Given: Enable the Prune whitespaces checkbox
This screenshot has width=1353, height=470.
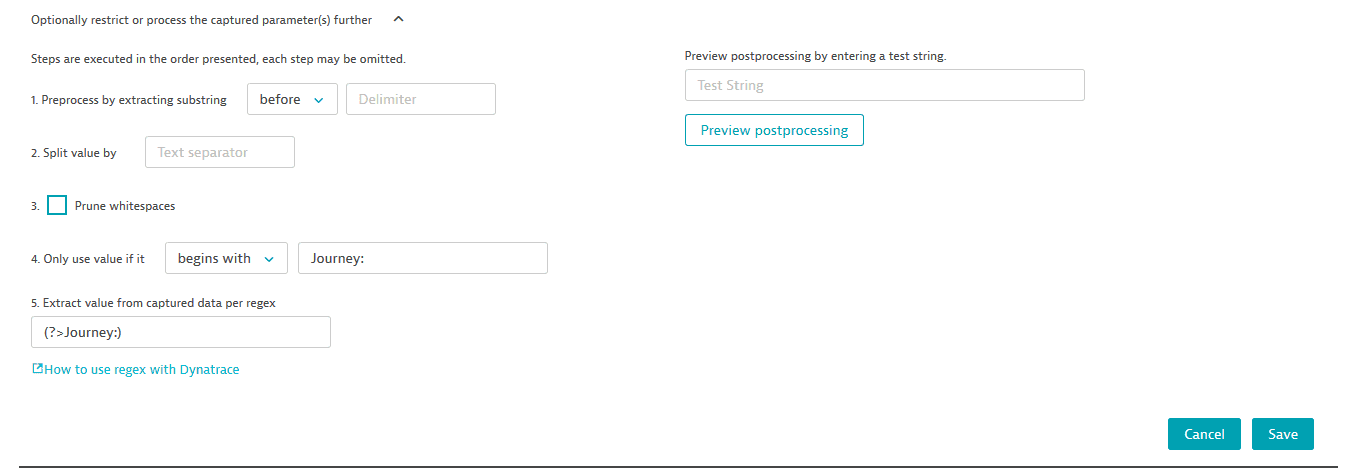Looking at the screenshot, I should coord(57,206).
